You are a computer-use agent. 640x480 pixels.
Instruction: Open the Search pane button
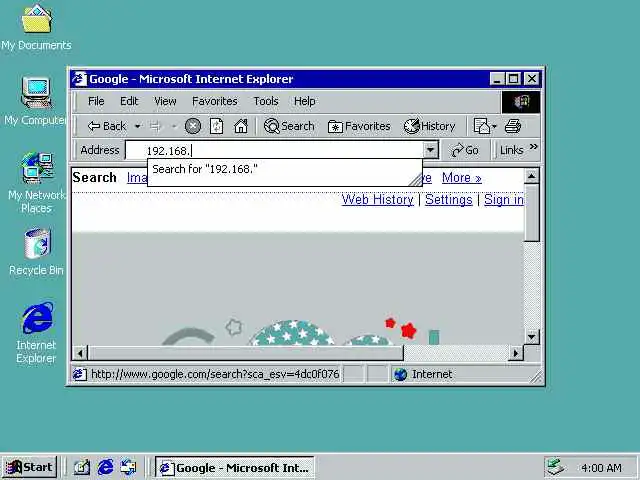pos(289,126)
